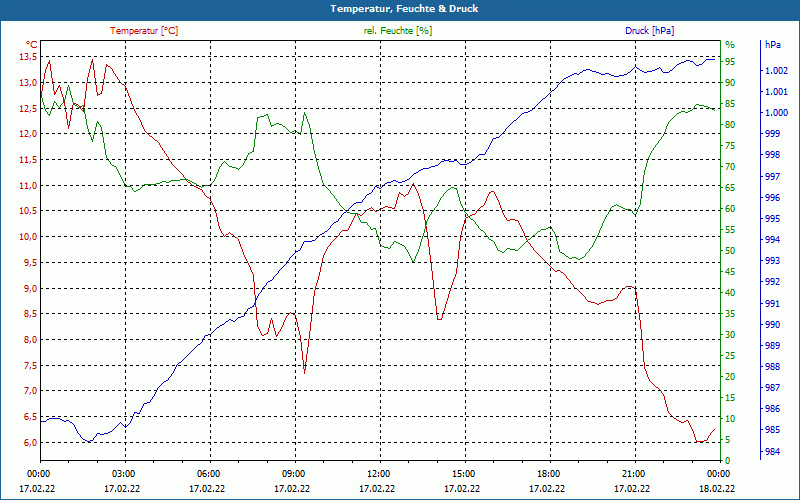800x500 pixels.
Task: Click the green "45" humidity axis value
Action: (x=730, y=271)
